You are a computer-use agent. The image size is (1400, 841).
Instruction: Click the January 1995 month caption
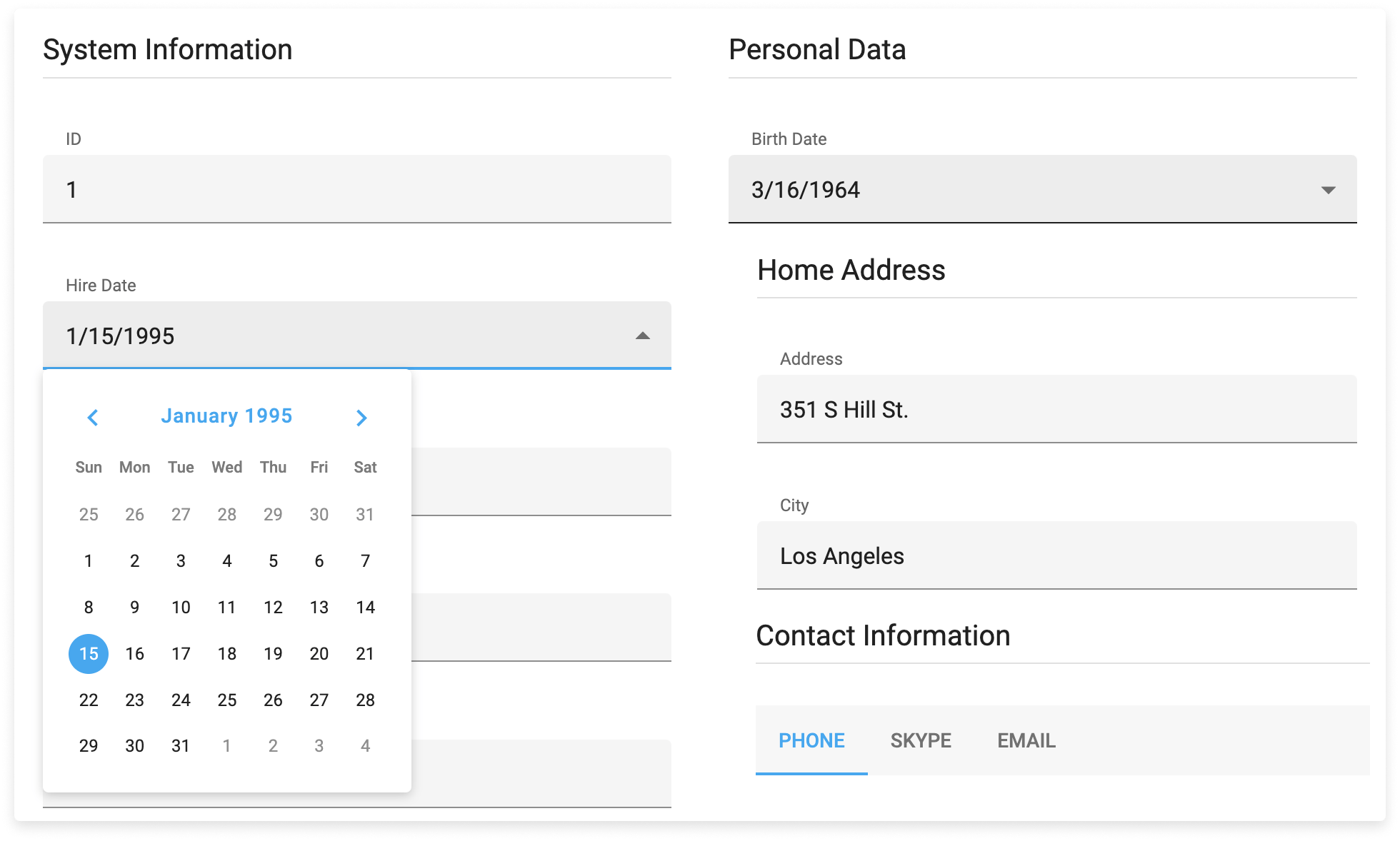coord(226,416)
